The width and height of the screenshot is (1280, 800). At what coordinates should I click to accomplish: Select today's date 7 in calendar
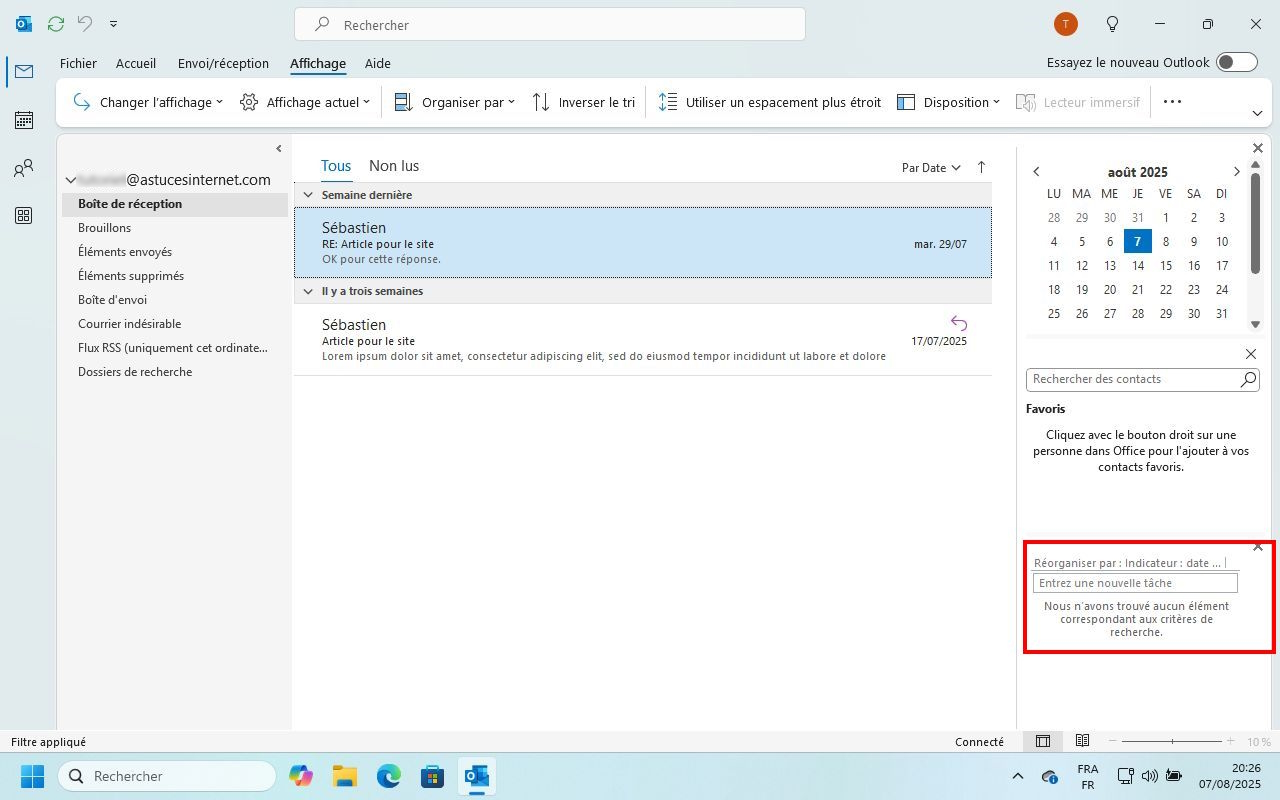[1137, 241]
